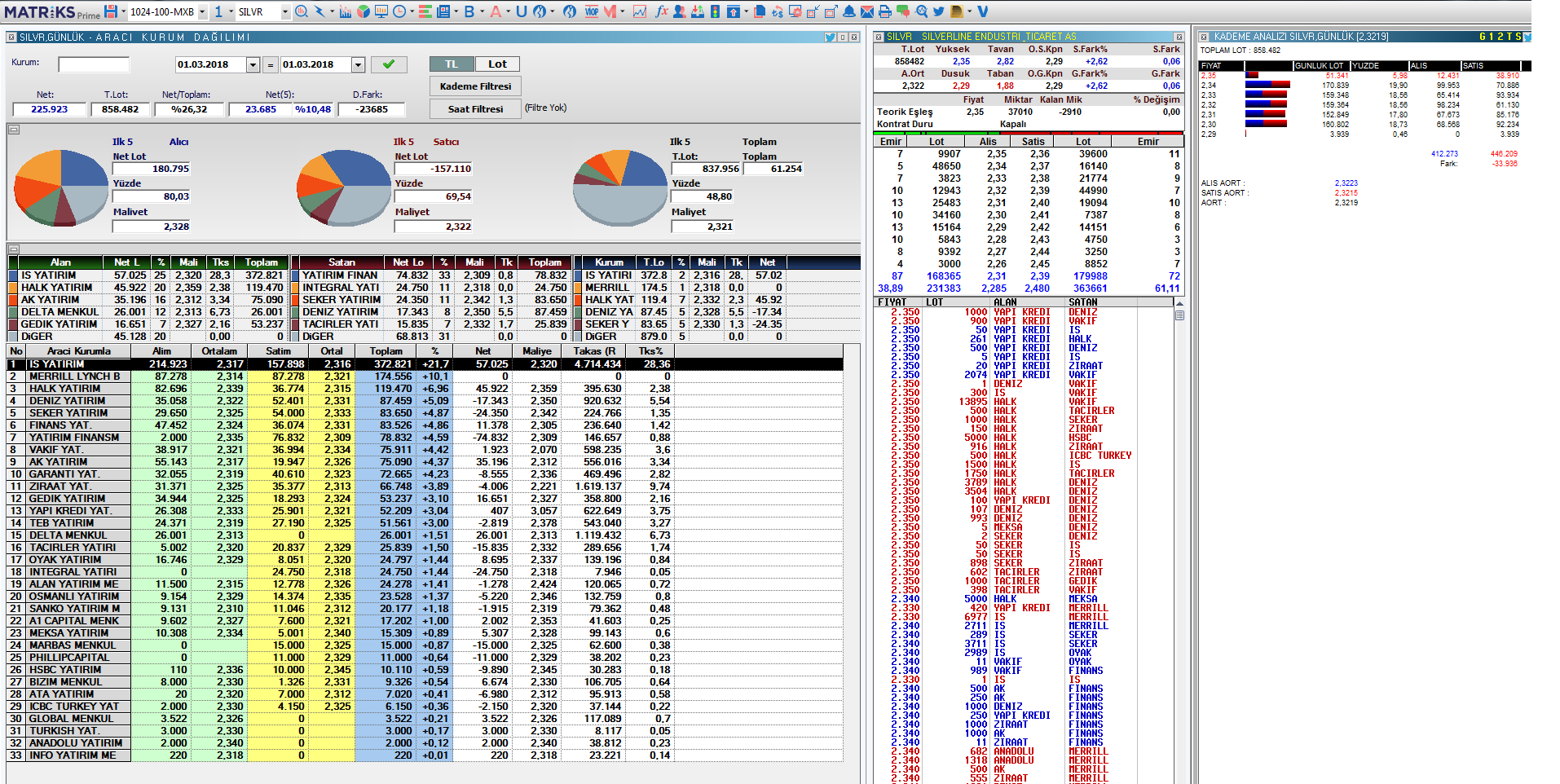
Task: Click the currency exchange icon in toolbar
Action: click(778, 11)
